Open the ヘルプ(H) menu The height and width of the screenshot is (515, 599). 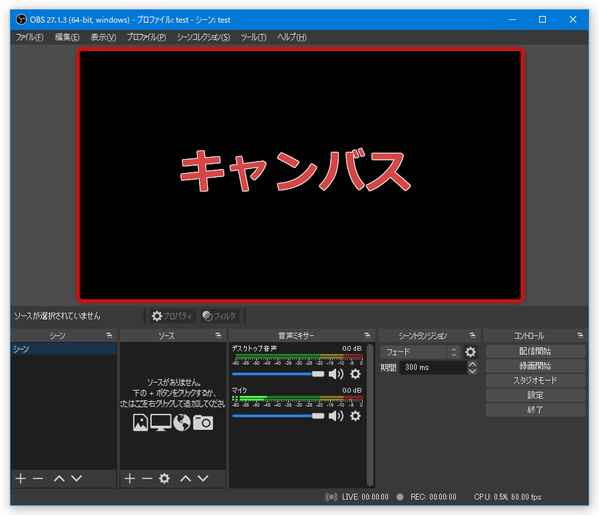(x=292, y=37)
